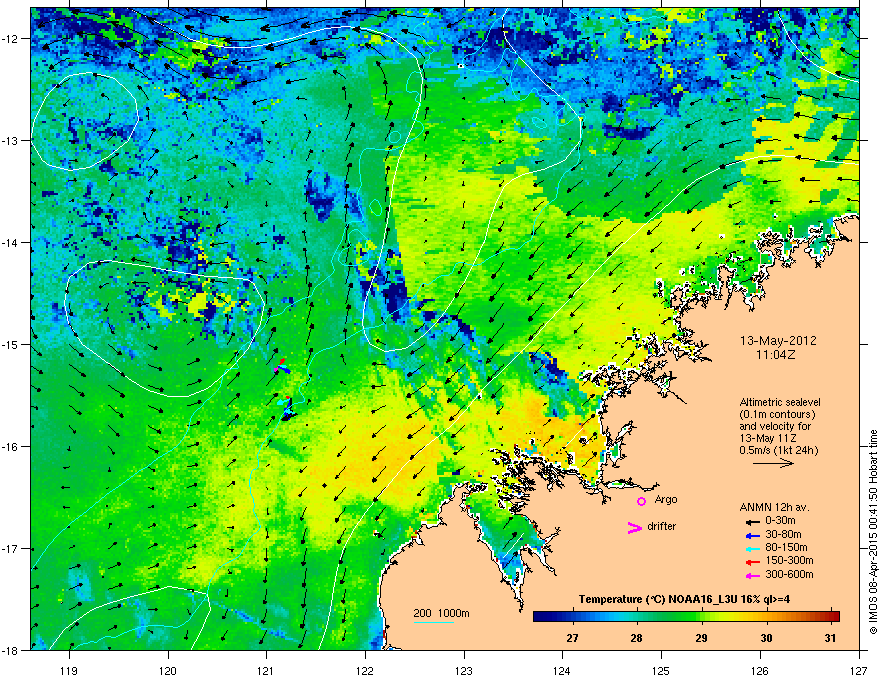Click the '150-300m' depth label
Screen dimensions: 880x680
(x=790, y=560)
